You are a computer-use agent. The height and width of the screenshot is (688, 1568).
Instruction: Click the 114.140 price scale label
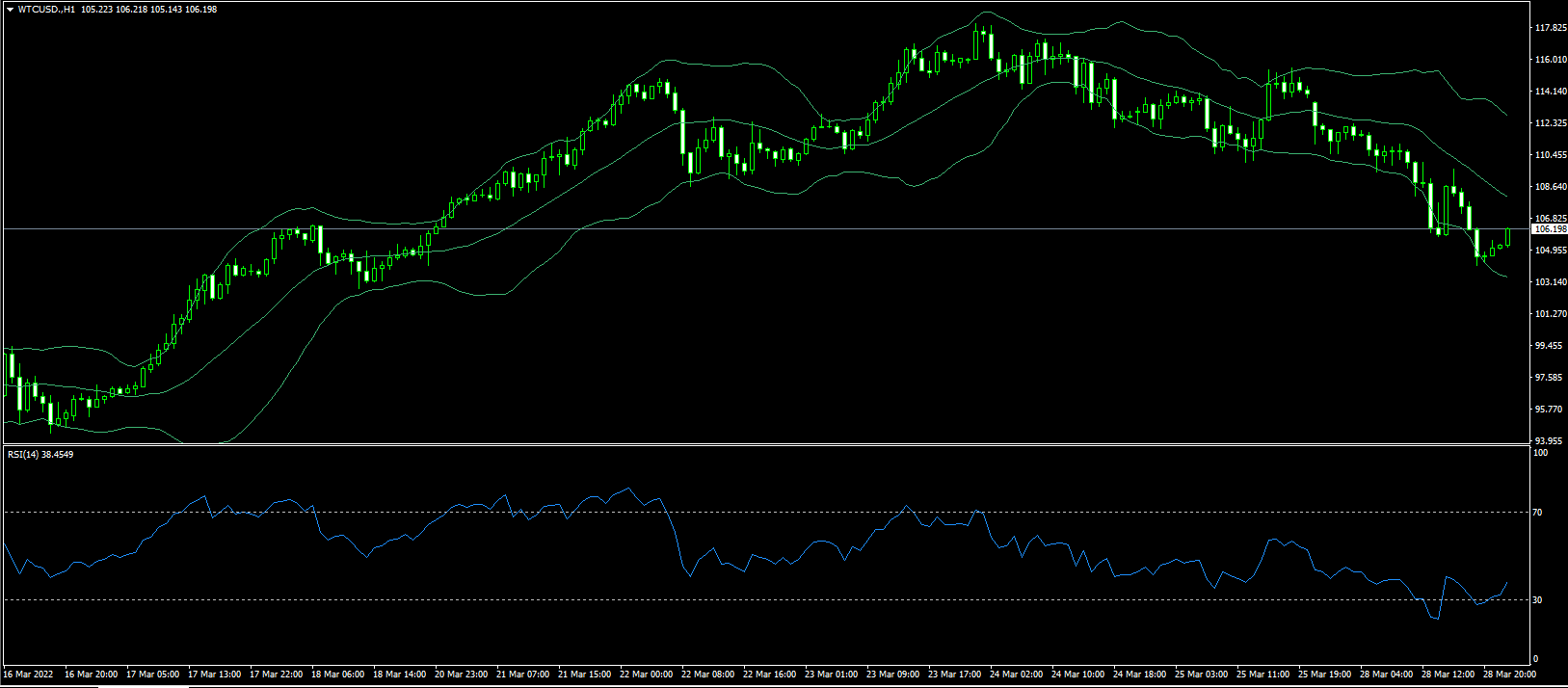1550,92
